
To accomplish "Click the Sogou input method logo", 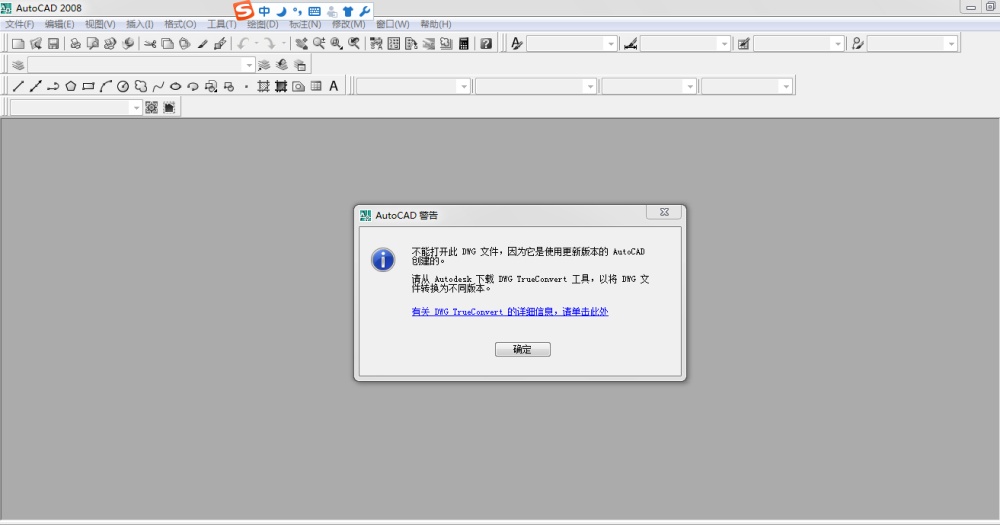I will 243,11.
